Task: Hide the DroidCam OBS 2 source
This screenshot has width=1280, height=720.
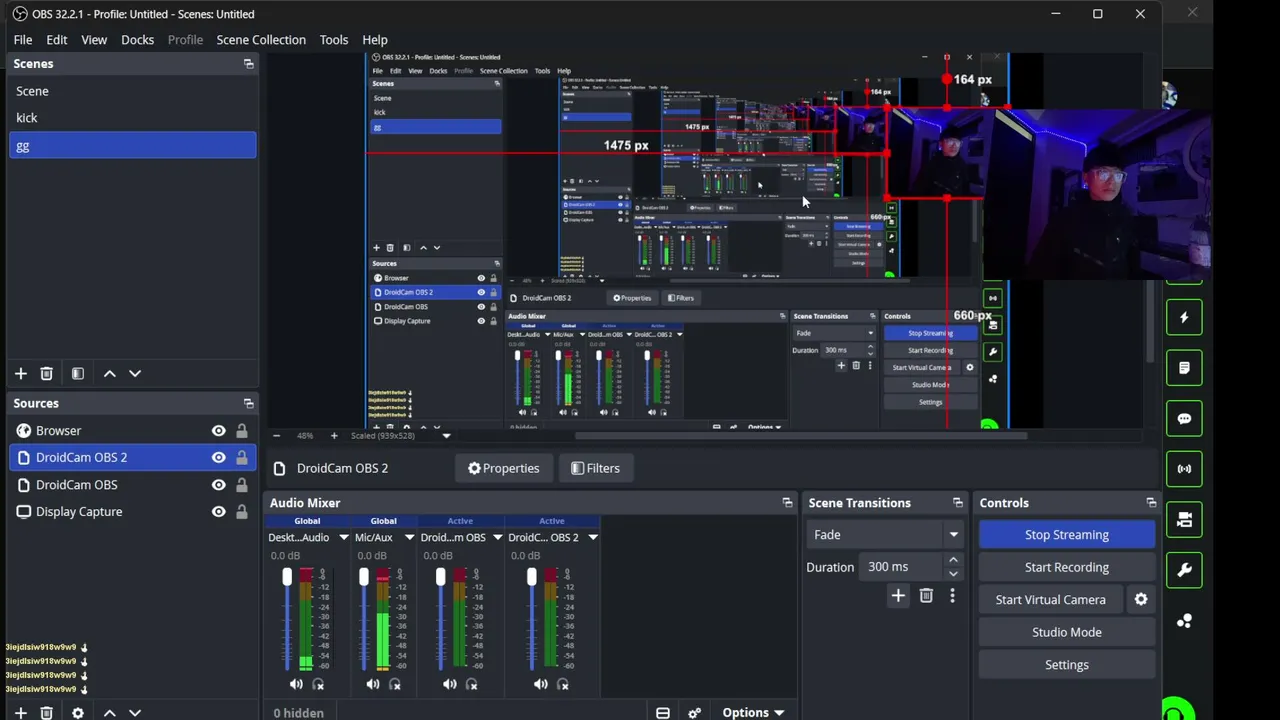Action: (218, 458)
